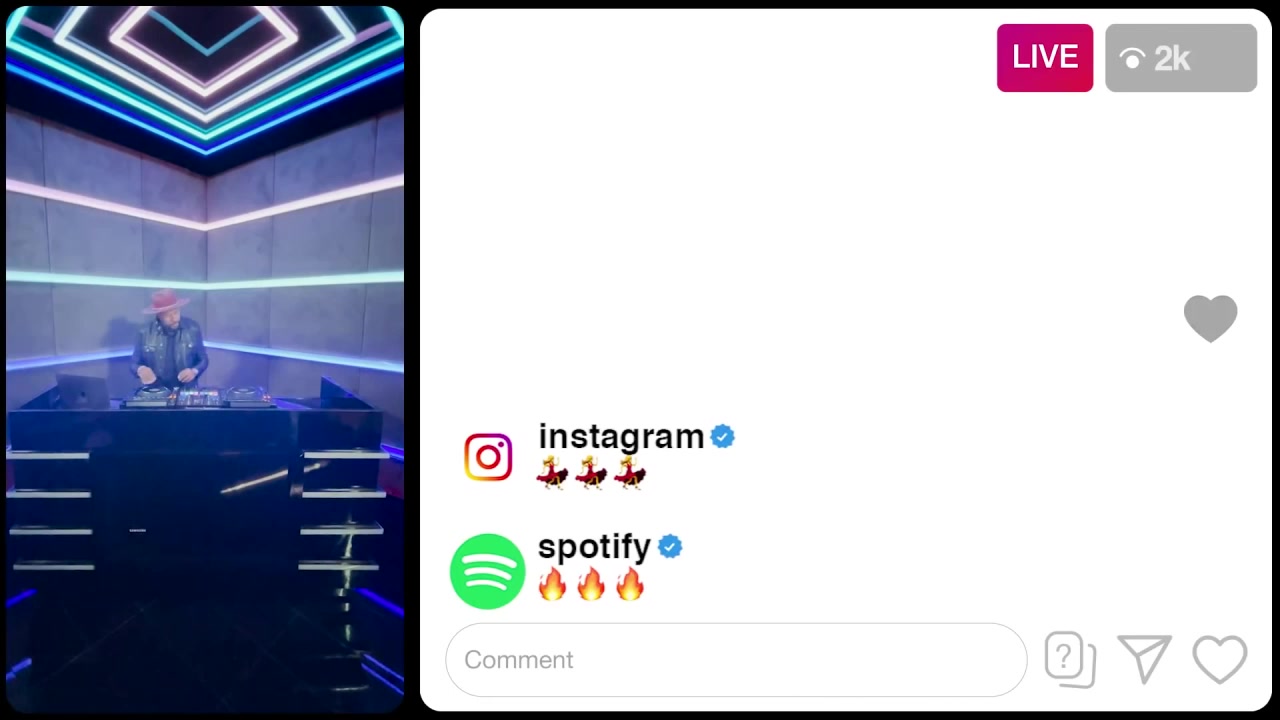Click the verified badge beside instagram
This screenshot has height=720, width=1280.
722,437
